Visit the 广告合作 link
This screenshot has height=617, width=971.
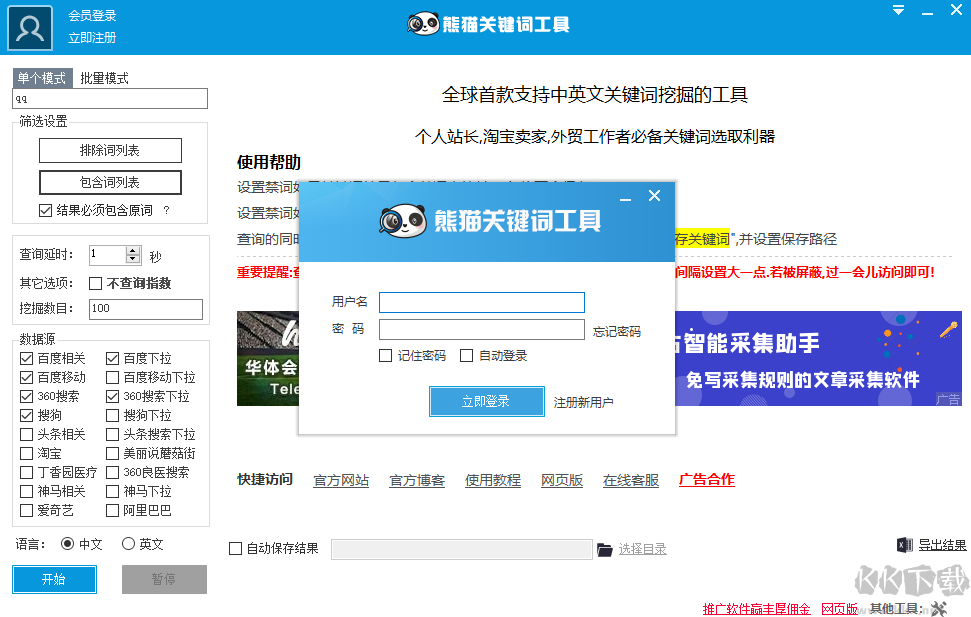[706, 481]
